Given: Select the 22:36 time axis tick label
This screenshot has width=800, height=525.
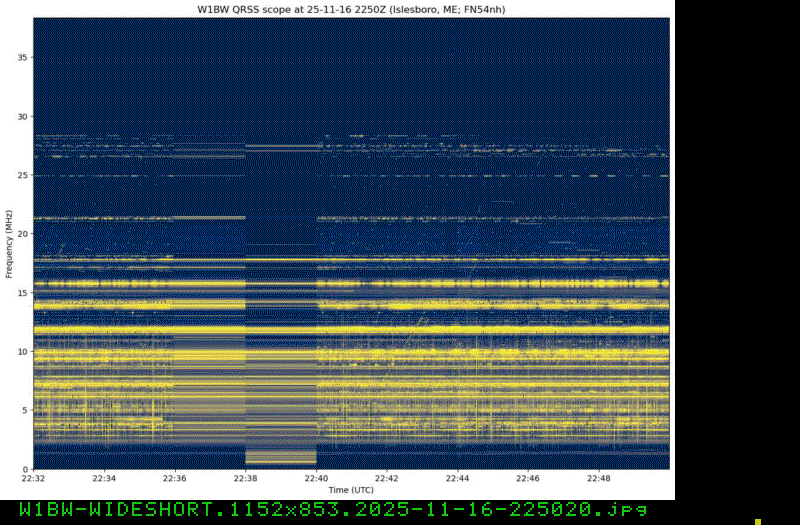Looking at the screenshot, I should [175, 479].
